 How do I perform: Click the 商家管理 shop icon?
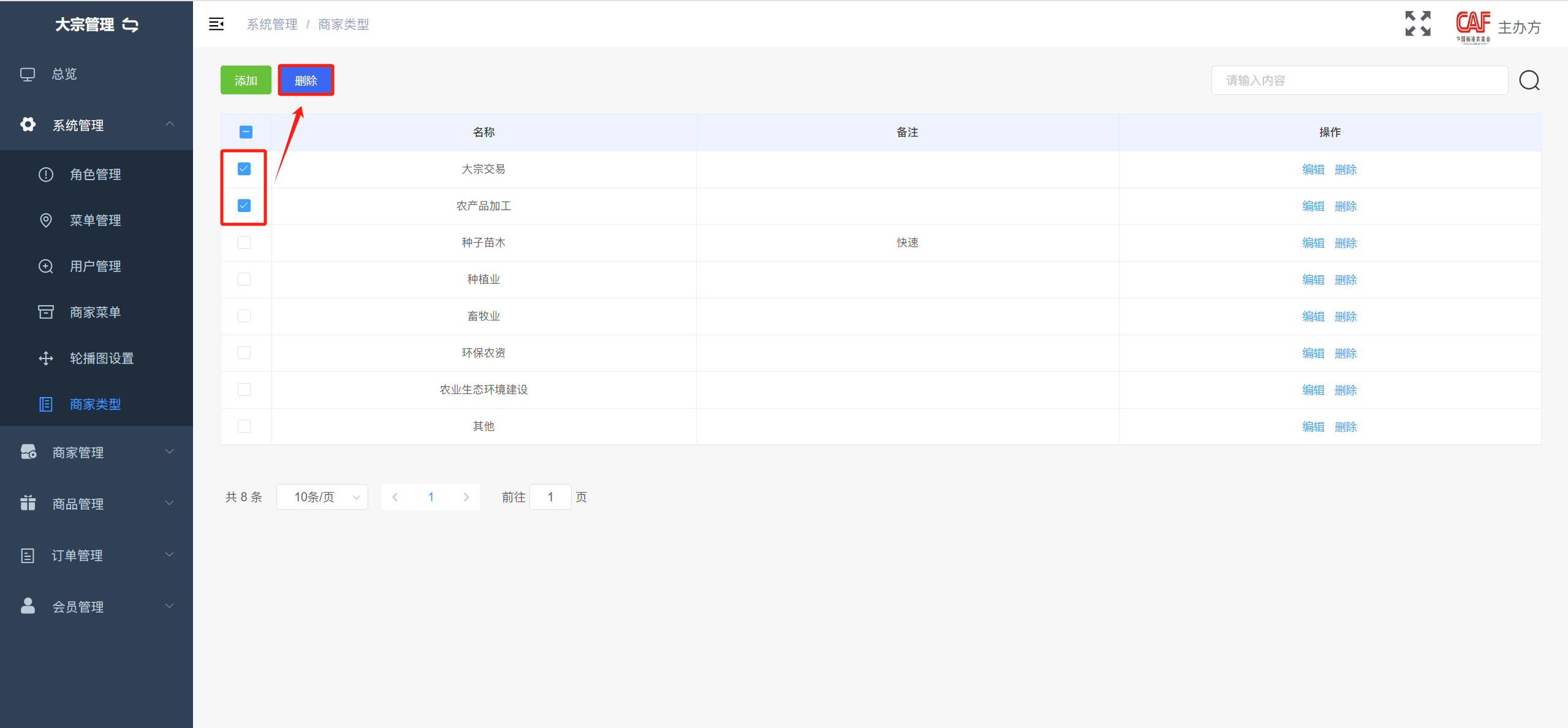click(28, 452)
